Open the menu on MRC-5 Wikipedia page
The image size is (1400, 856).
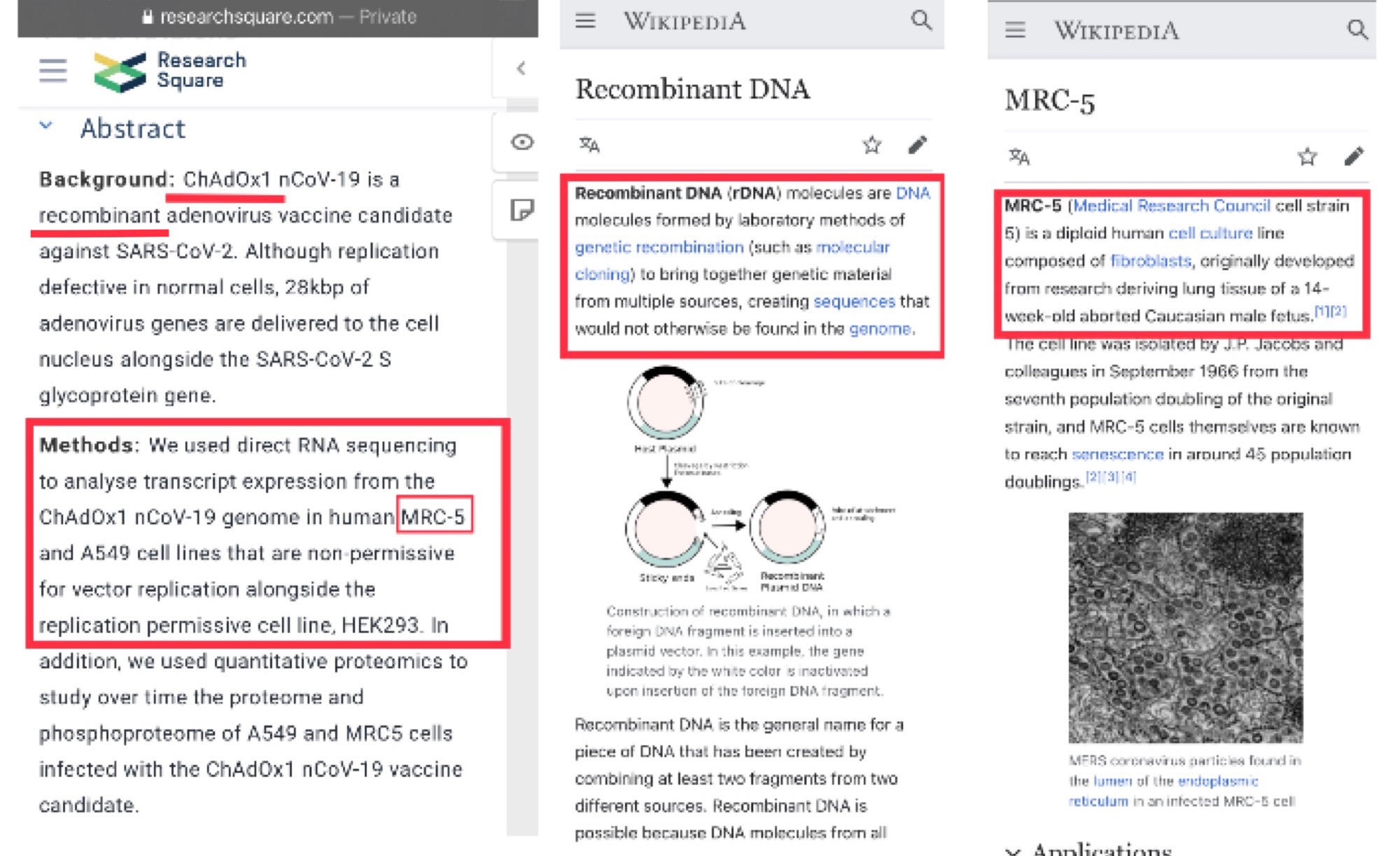pos(1015,30)
